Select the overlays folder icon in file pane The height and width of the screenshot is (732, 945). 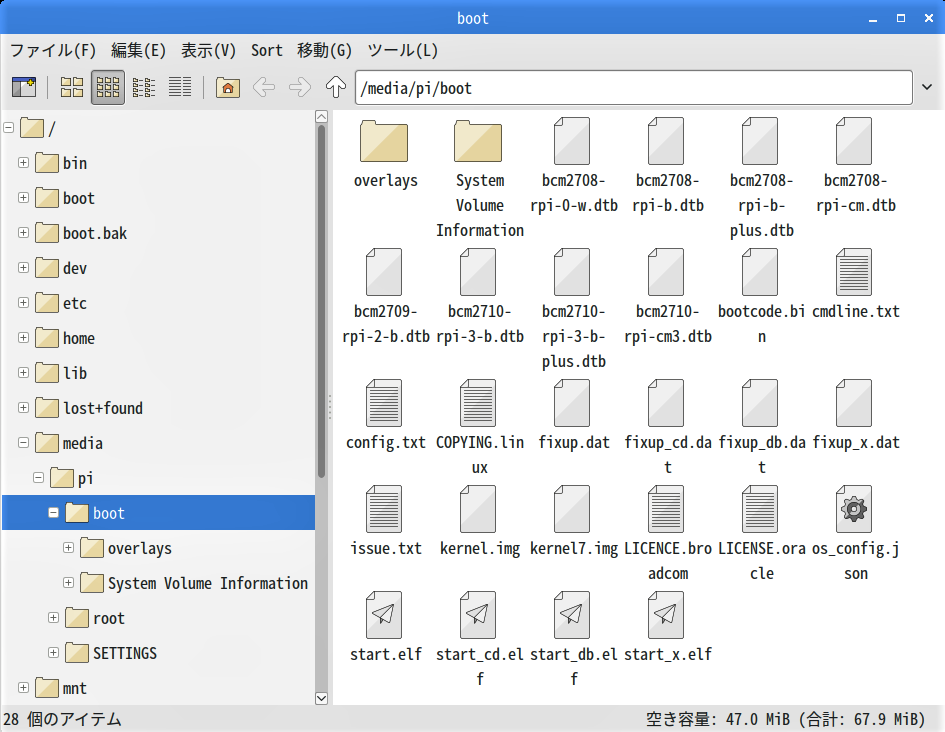coord(384,141)
